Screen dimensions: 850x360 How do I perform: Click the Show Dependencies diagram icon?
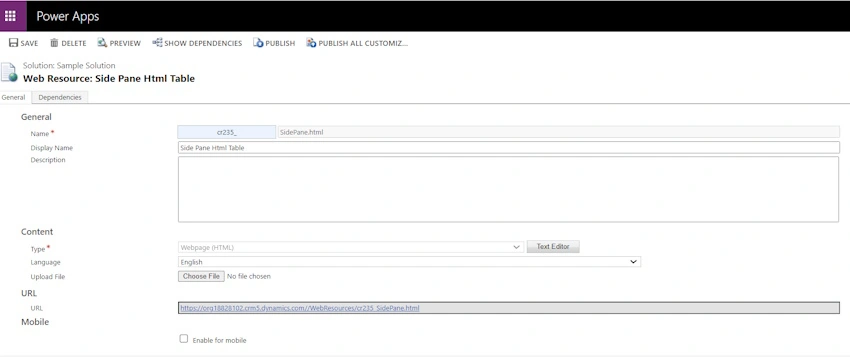tap(157, 43)
